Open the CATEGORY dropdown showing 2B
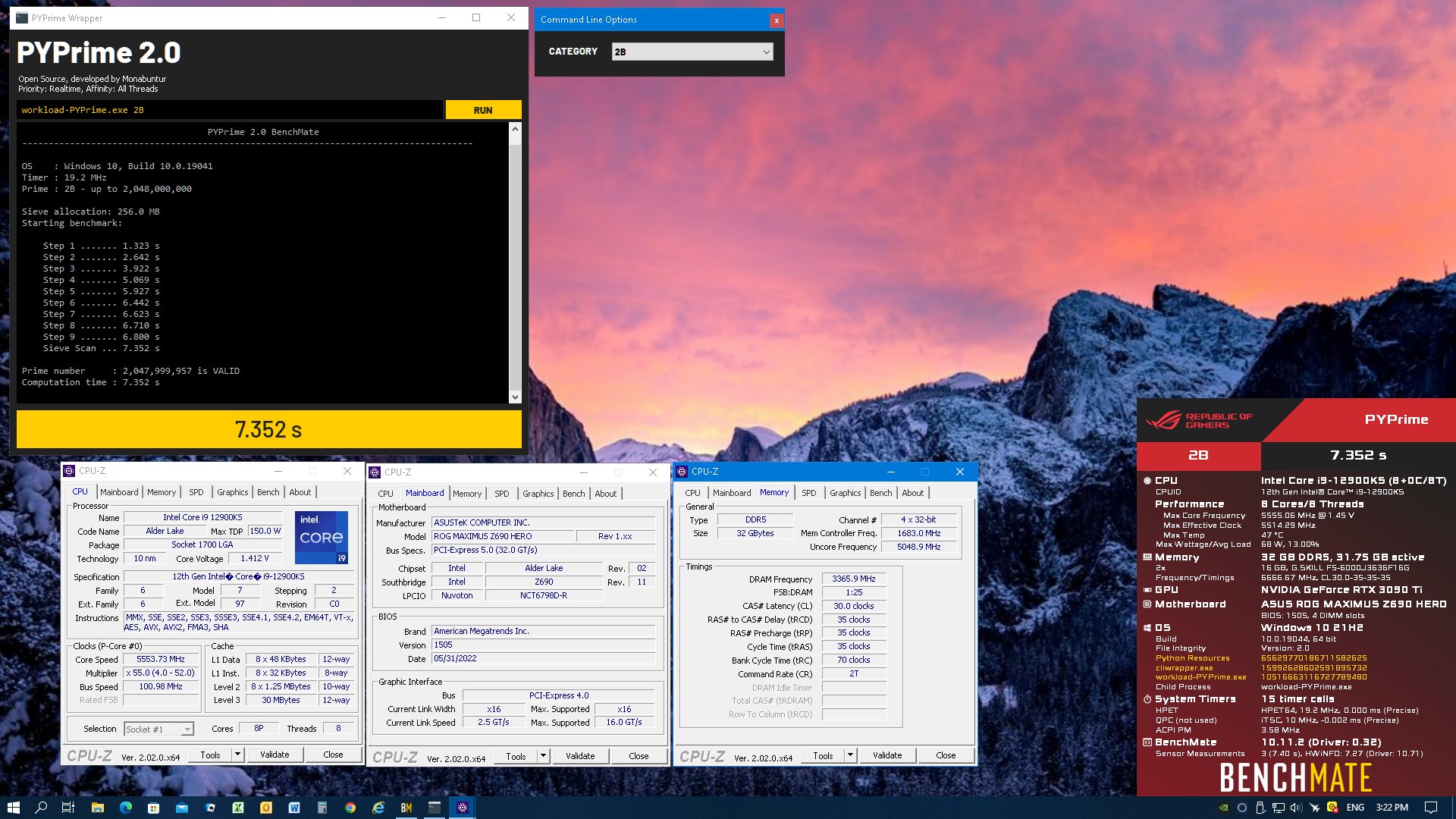1456x819 pixels. tap(692, 52)
